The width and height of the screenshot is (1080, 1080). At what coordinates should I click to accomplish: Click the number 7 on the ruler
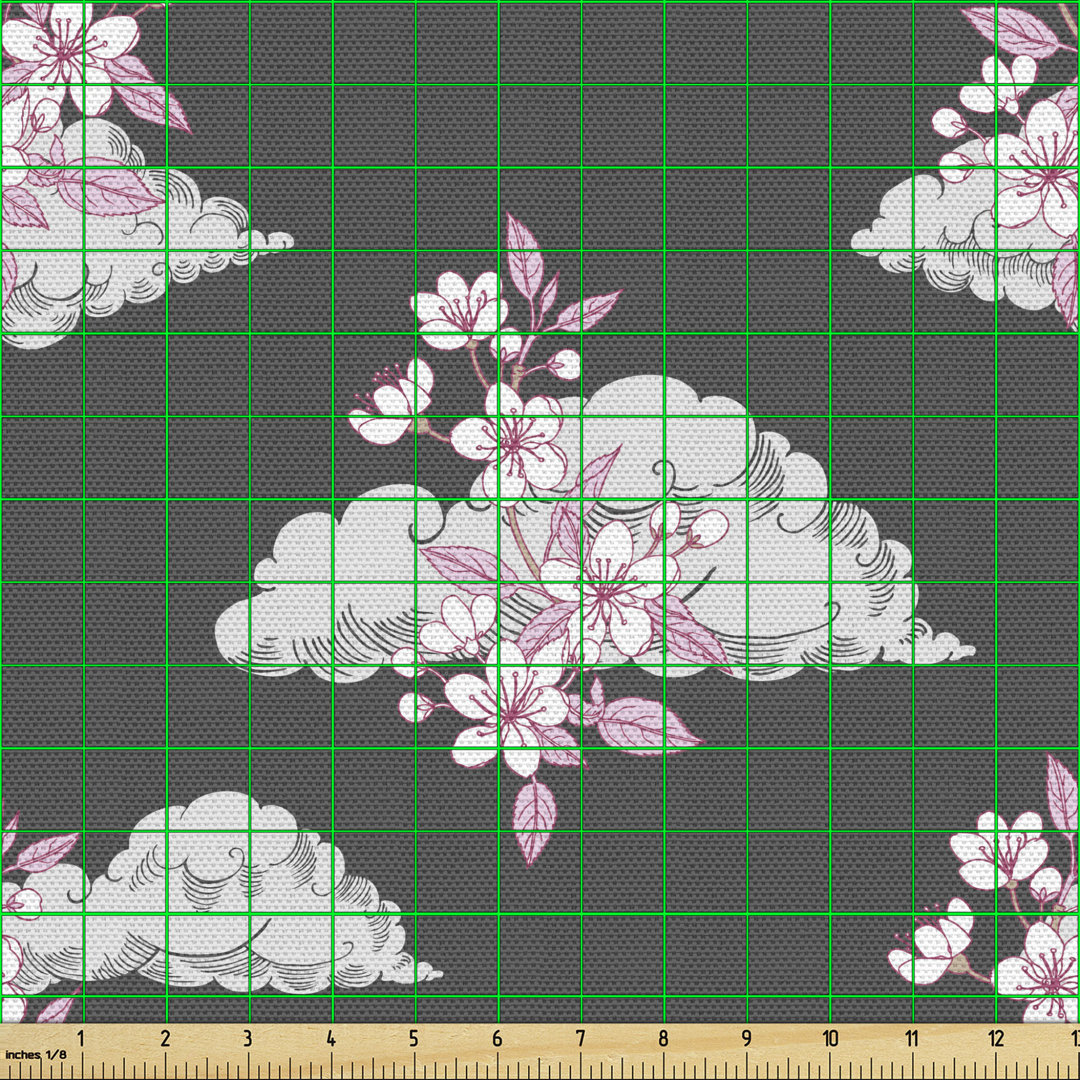pos(580,1038)
